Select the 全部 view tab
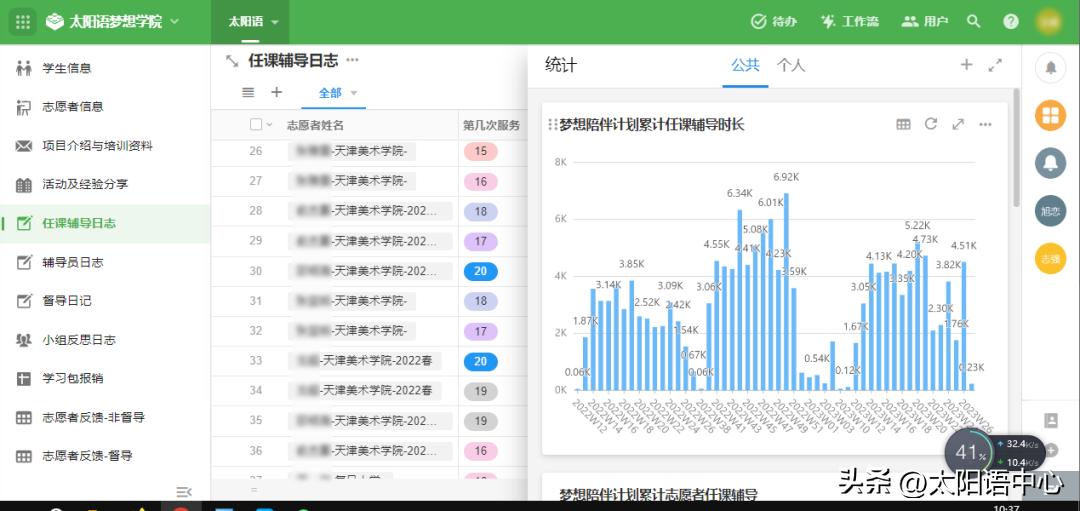 click(x=330, y=93)
